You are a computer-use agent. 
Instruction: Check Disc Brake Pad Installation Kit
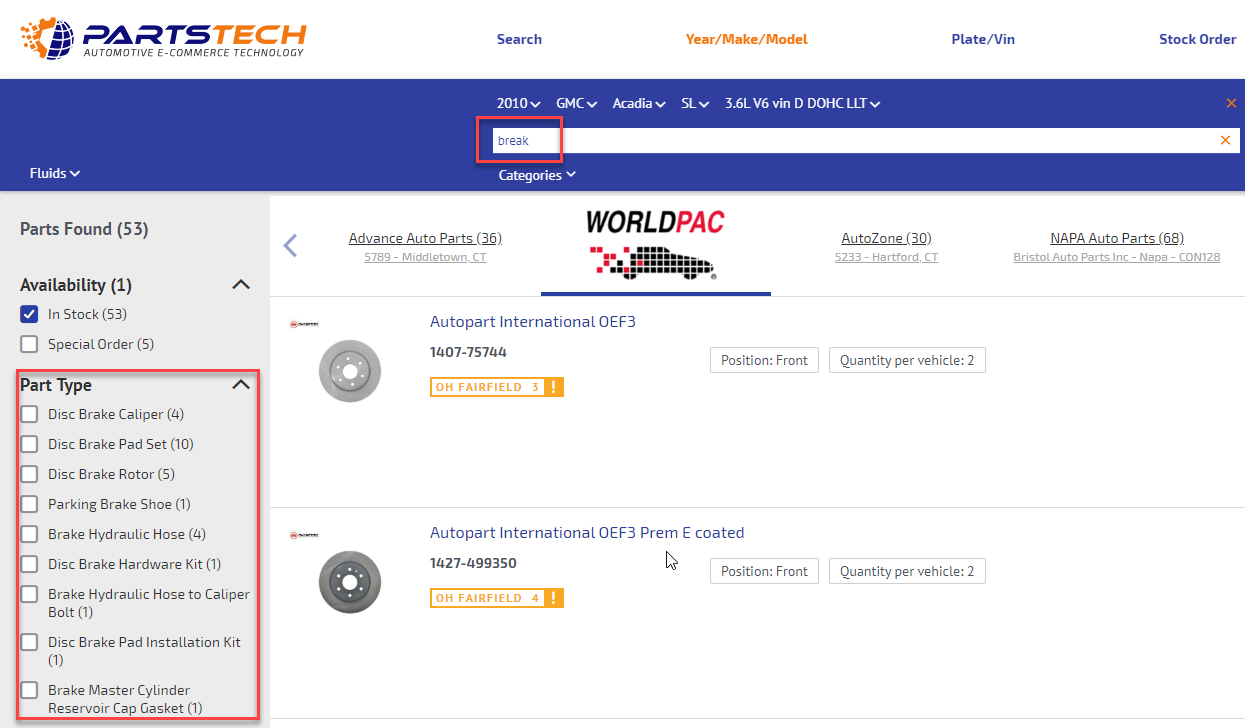30,642
